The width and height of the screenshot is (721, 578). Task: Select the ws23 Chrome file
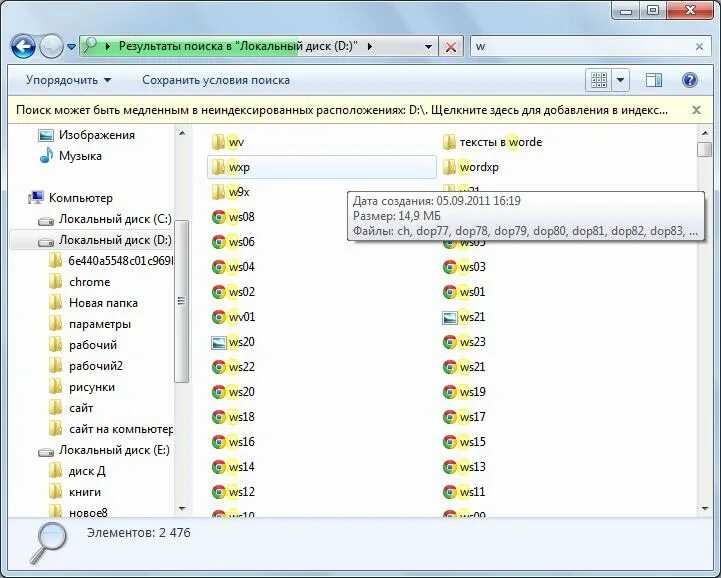click(x=464, y=342)
